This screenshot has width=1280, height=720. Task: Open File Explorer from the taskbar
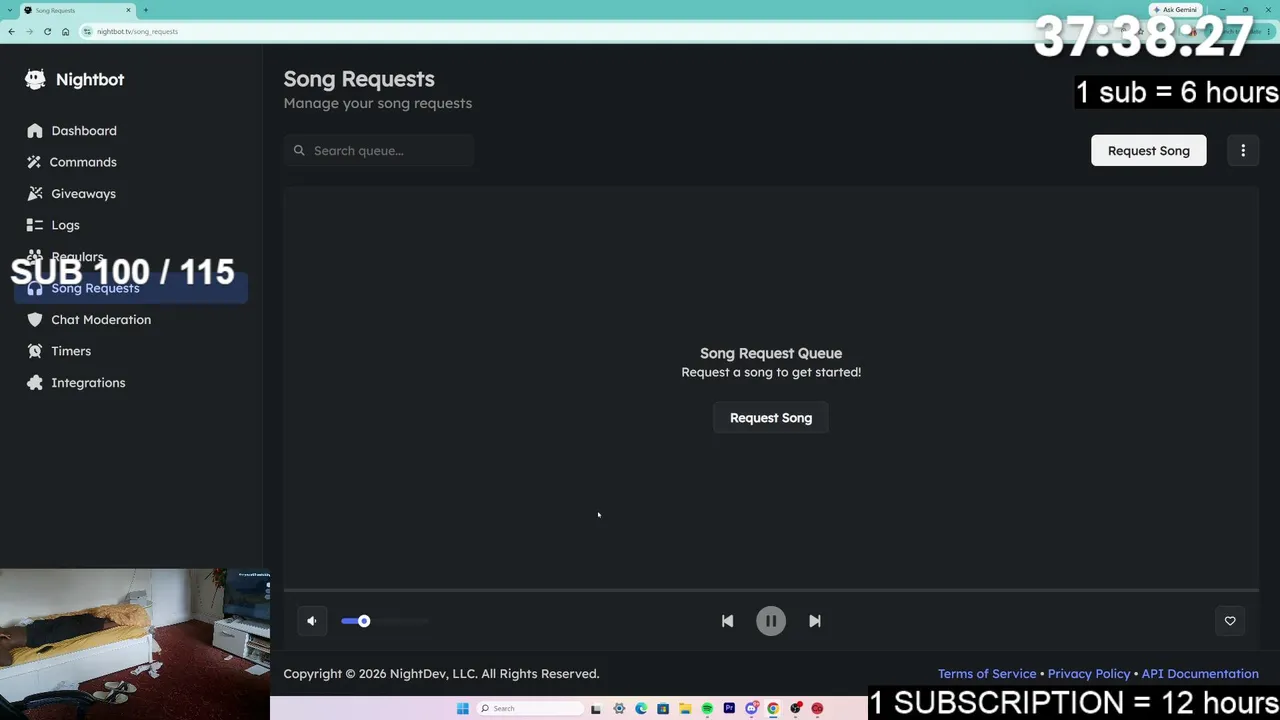pyautogui.click(x=685, y=709)
